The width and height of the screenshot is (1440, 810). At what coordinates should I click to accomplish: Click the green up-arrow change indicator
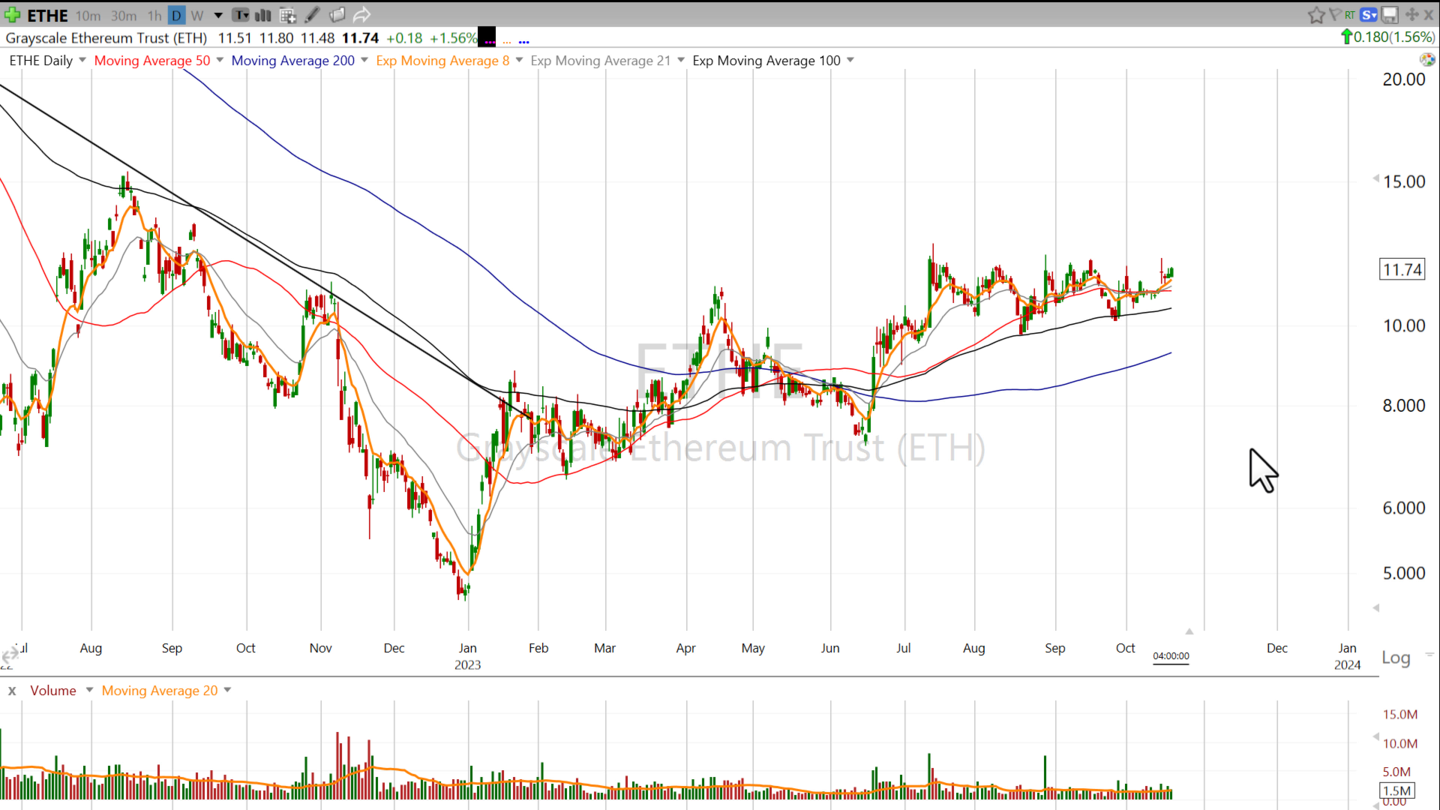coord(1347,38)
